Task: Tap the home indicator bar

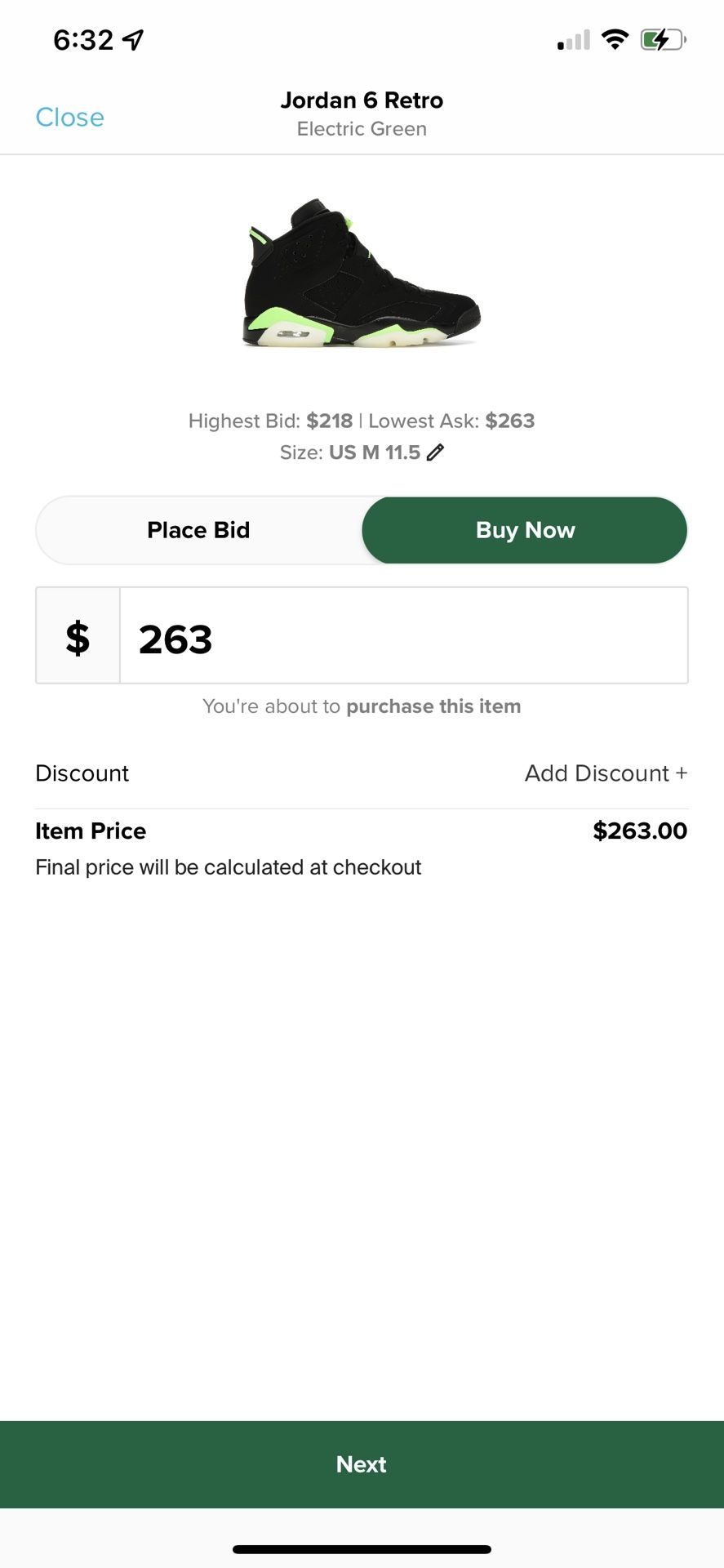Action: [362, 1549]
